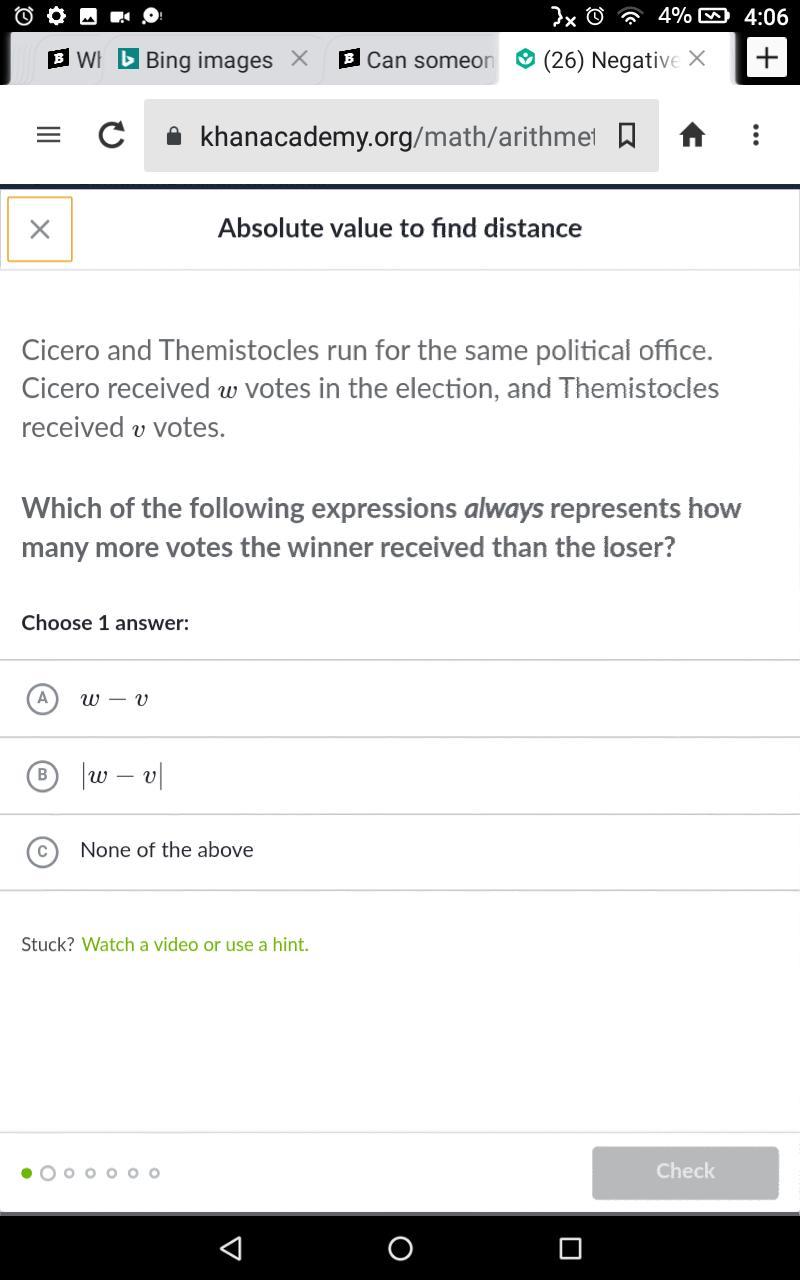
Task: Go to the browser home page
Action: [692, 135]
